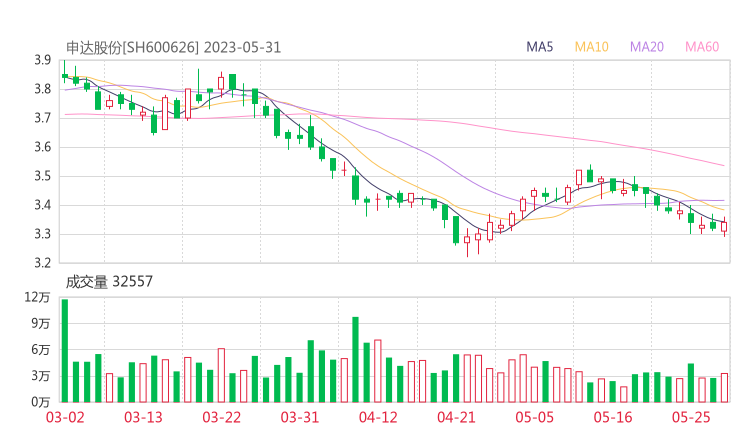
Task: Click the 3.9 price axis label
Action: (x=42, y=60)
